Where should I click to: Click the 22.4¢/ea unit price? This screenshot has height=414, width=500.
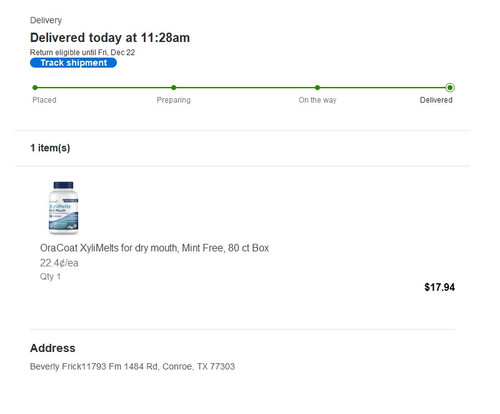click(59, 263)
